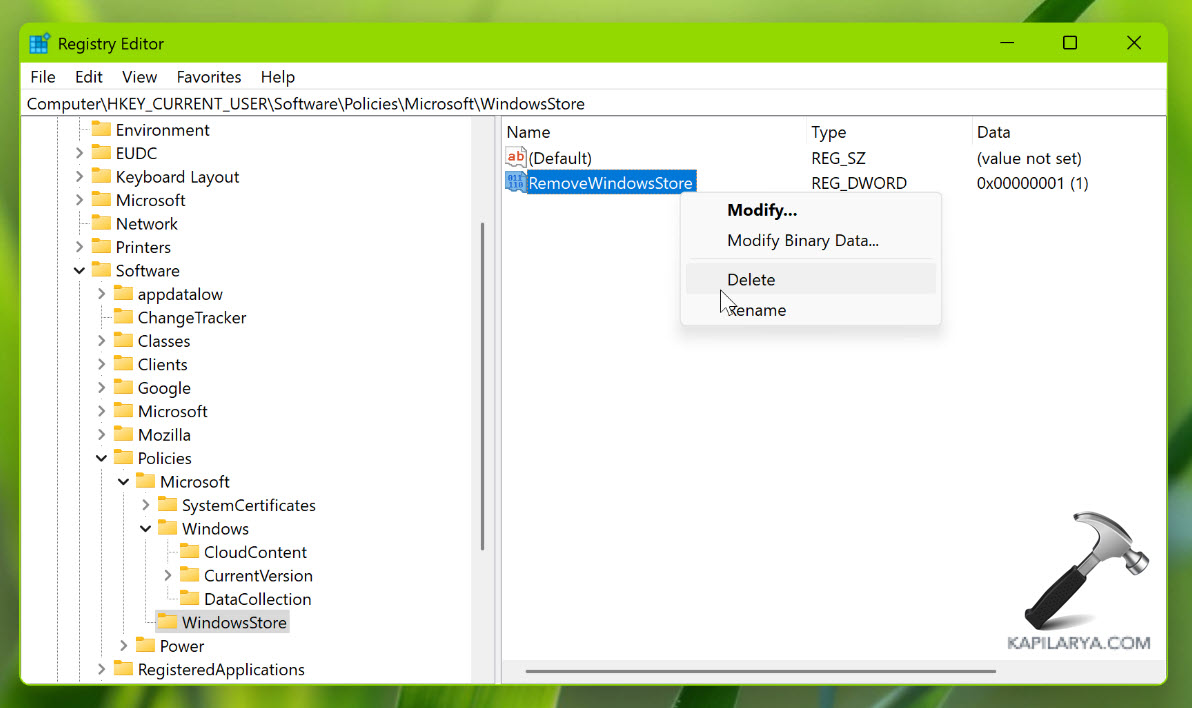Click the DataCollection folder icon
Image resolution: width=1192 pixels, height=708 pixels.
coord(189,599)
